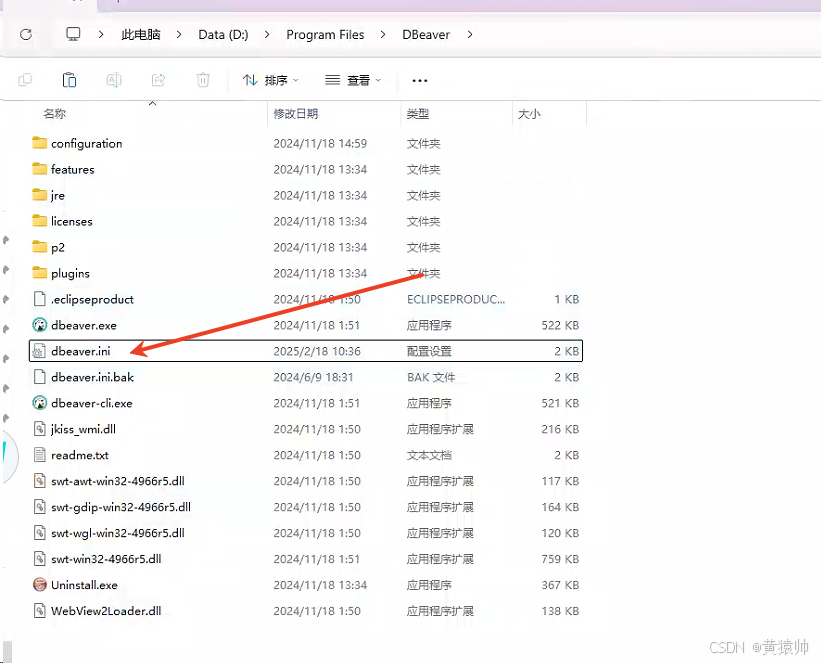
Task: Click the 2025/2/18 10:36 date cell
Action: pyautogui.click(x=317, y=351)
